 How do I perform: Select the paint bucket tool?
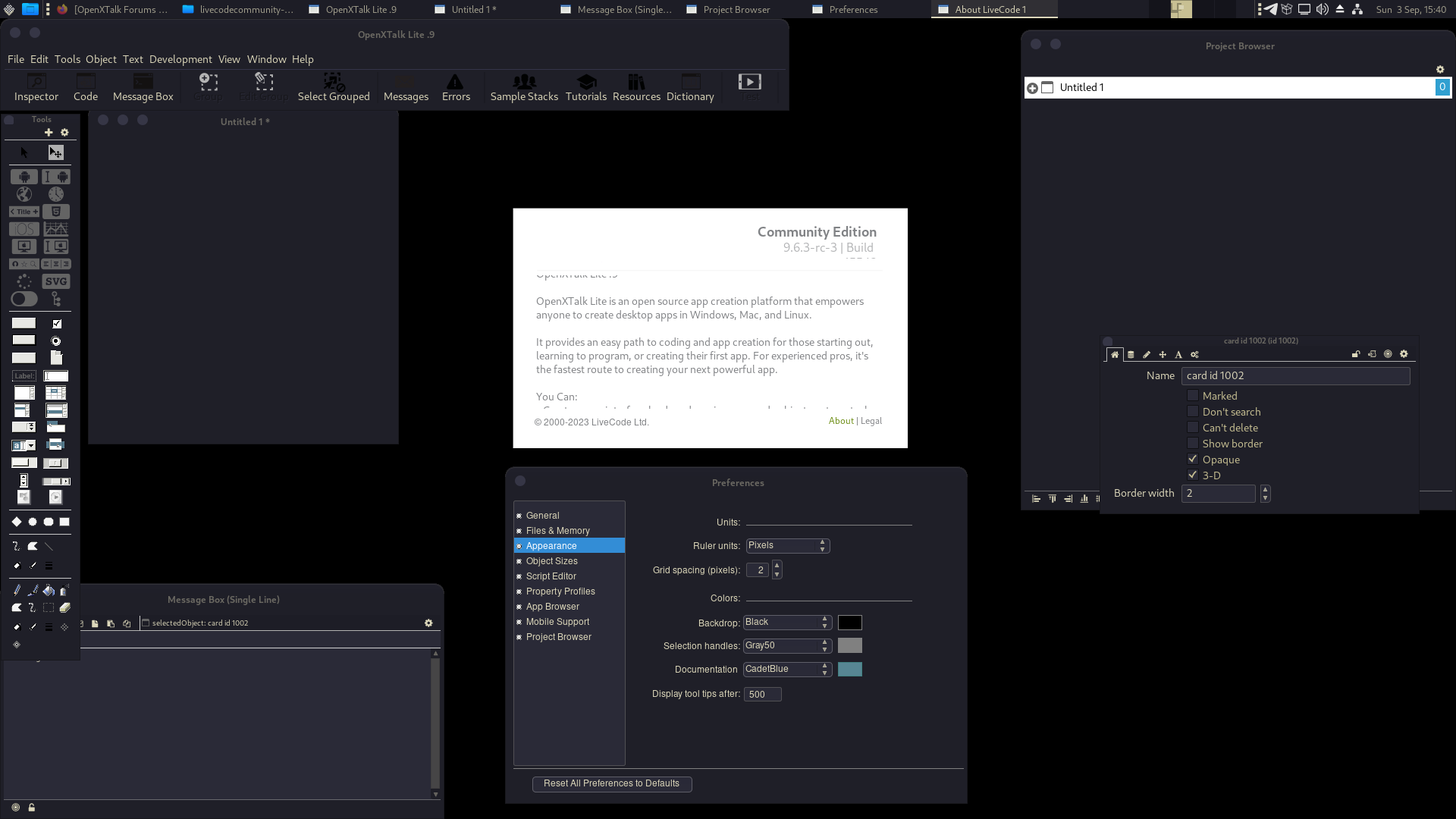(49, 590)
